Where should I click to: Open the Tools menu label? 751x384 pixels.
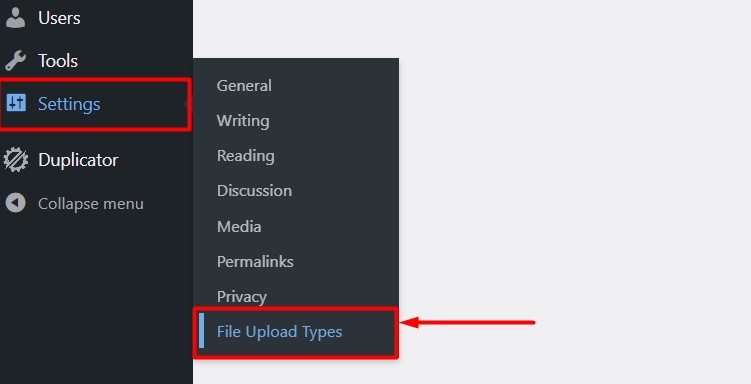58,61
